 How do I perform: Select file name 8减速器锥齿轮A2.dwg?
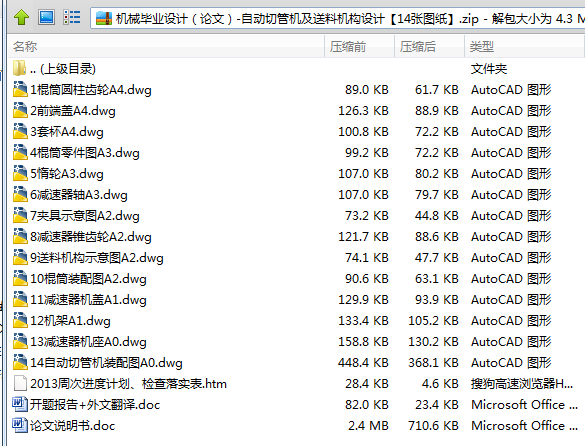point(91,237)
